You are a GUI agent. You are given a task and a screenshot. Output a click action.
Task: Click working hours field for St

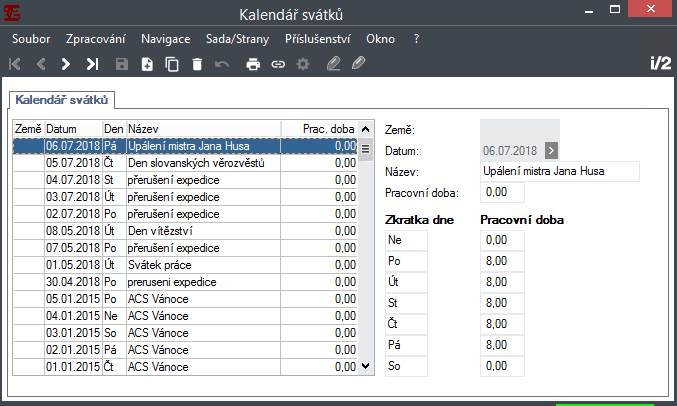click(502, 303)
